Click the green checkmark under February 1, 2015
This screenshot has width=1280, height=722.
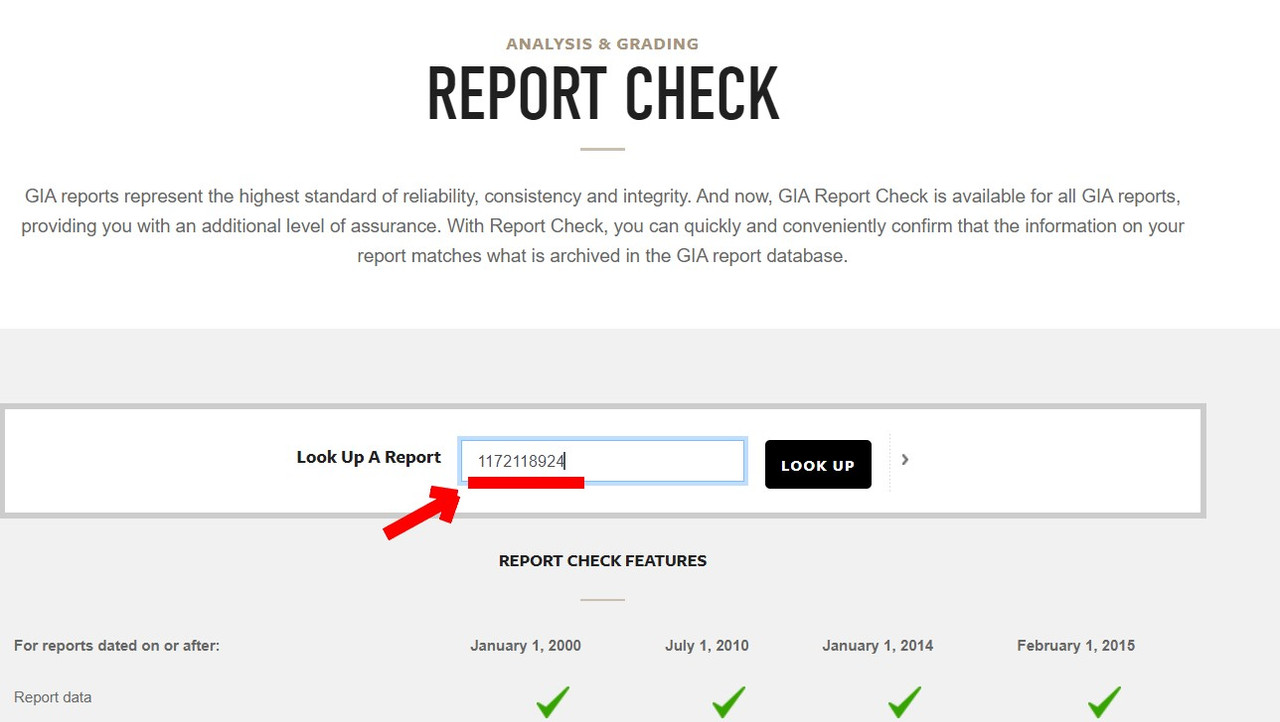point(1103,701)
